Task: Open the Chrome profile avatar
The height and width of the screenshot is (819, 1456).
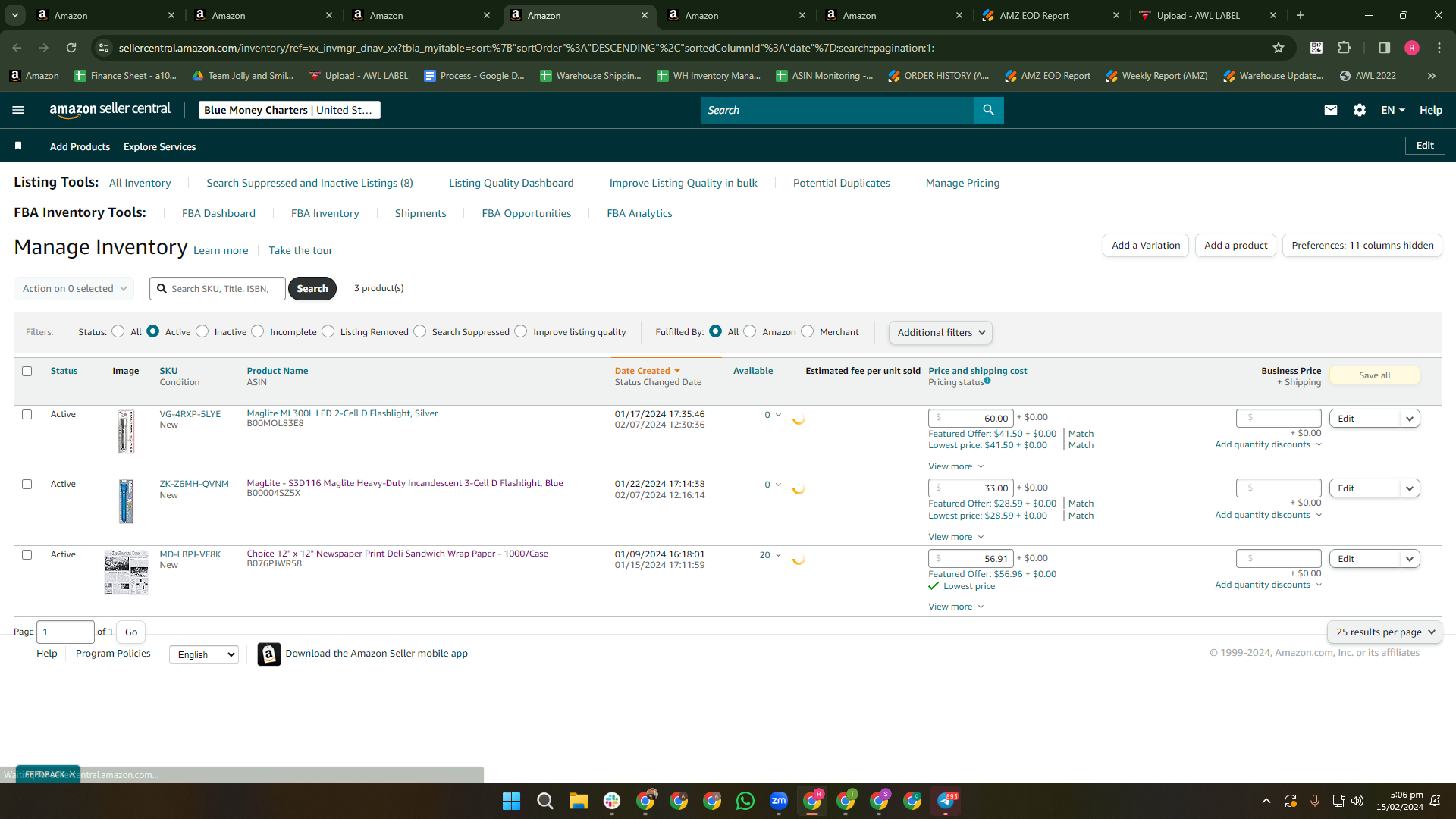Action: 1412,48
